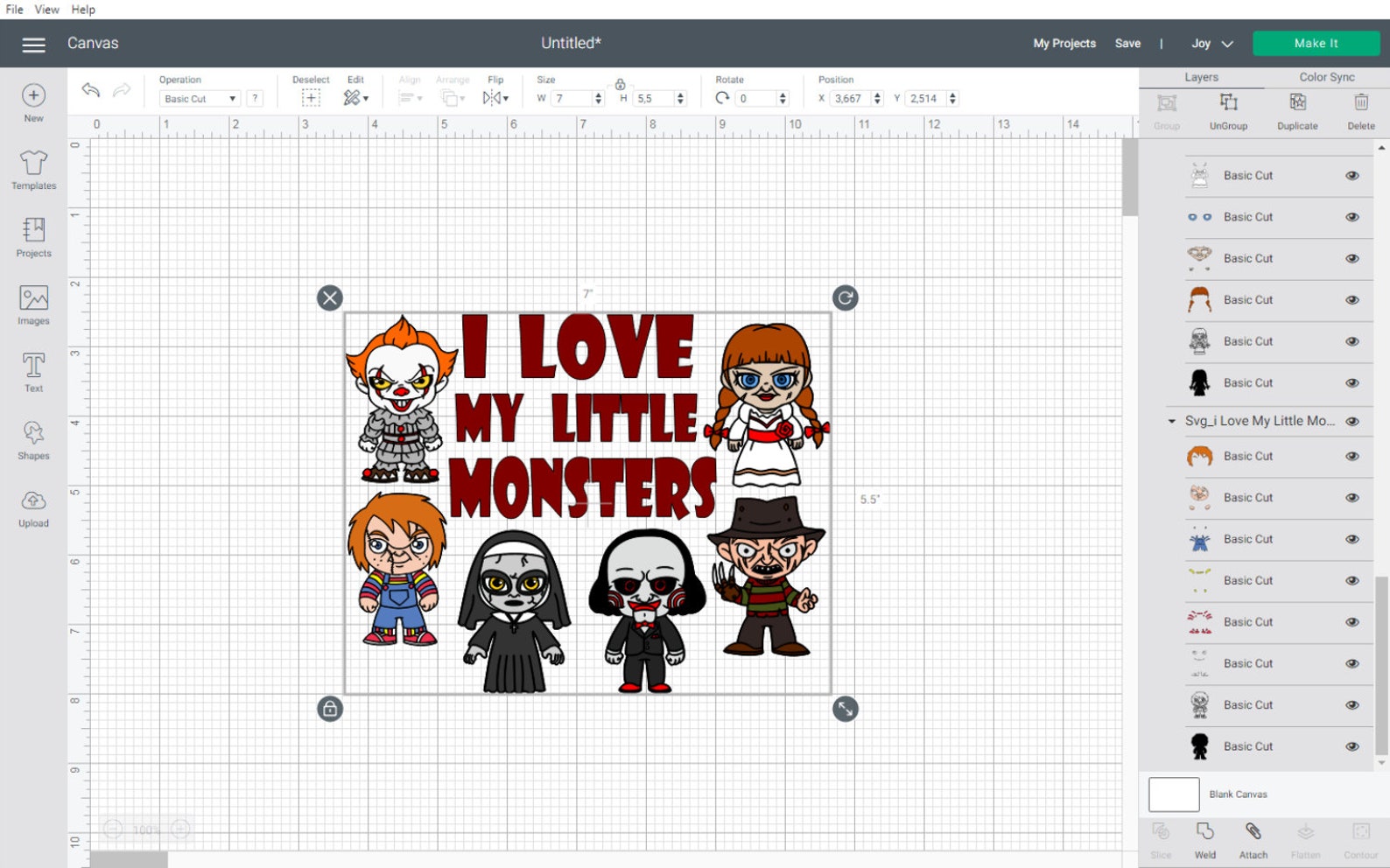Click the rotate value stepper
Viewport: 1390px width, 868px height.
pos(783,99)
